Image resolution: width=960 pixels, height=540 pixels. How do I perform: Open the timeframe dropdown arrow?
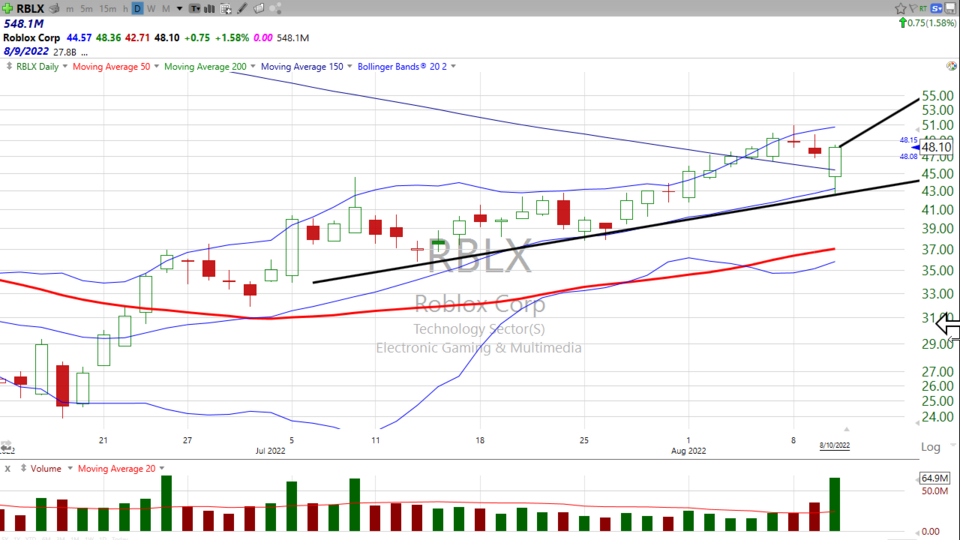tap(179, 9)
